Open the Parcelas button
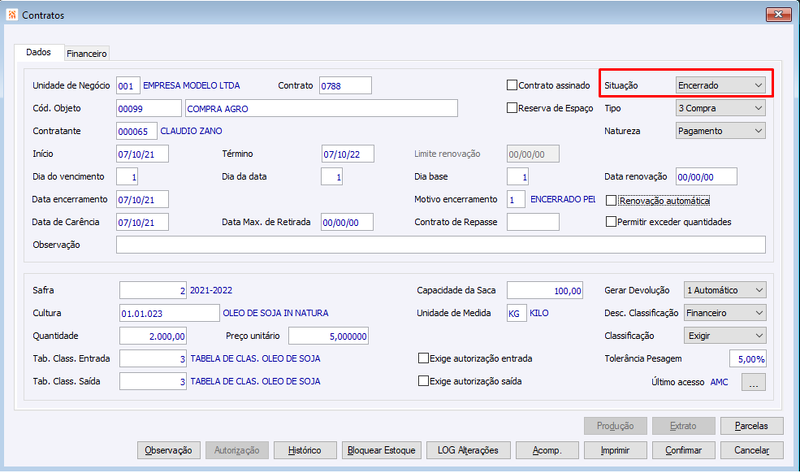Screen dimensions: 800x473 752,426
